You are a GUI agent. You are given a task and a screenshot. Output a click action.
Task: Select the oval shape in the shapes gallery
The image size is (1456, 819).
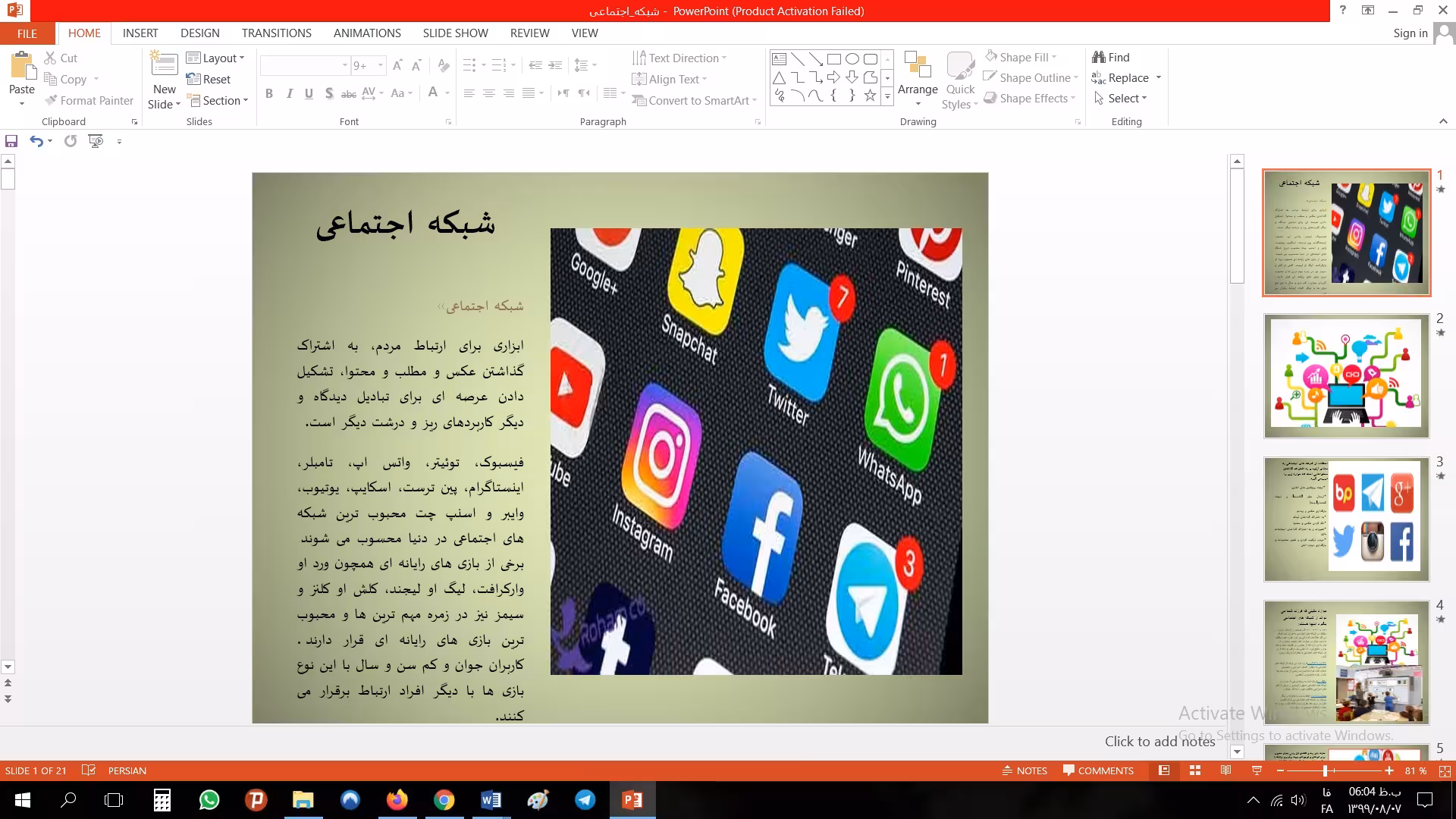[852, 59]
